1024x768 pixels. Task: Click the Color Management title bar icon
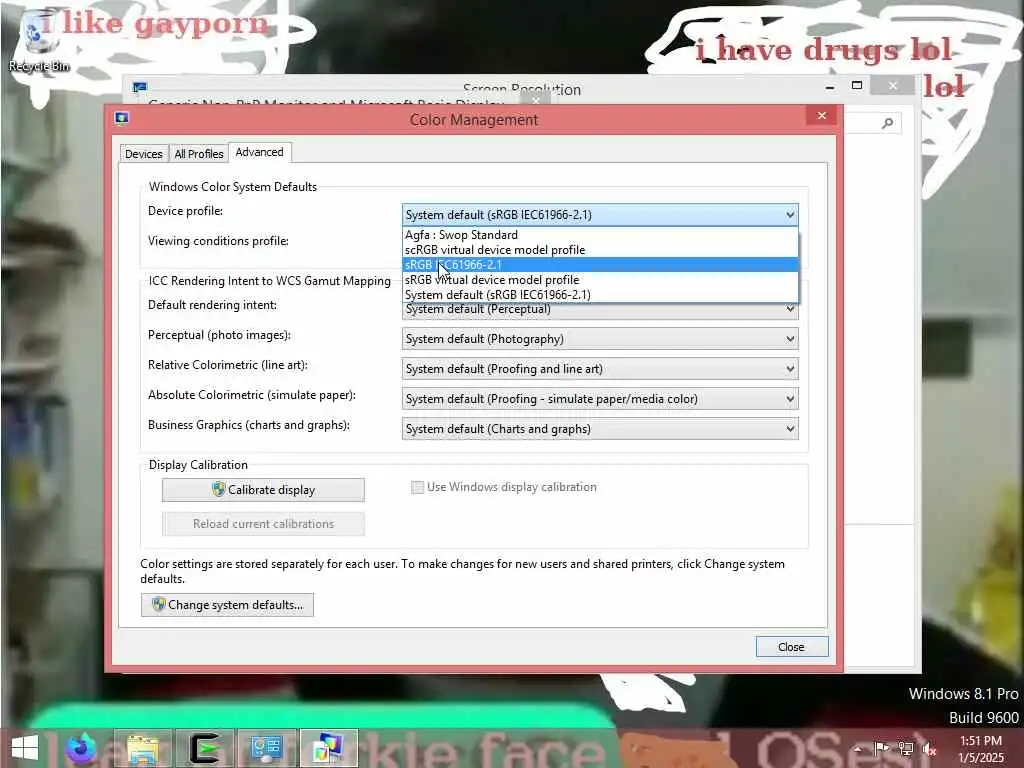(121, 118)
